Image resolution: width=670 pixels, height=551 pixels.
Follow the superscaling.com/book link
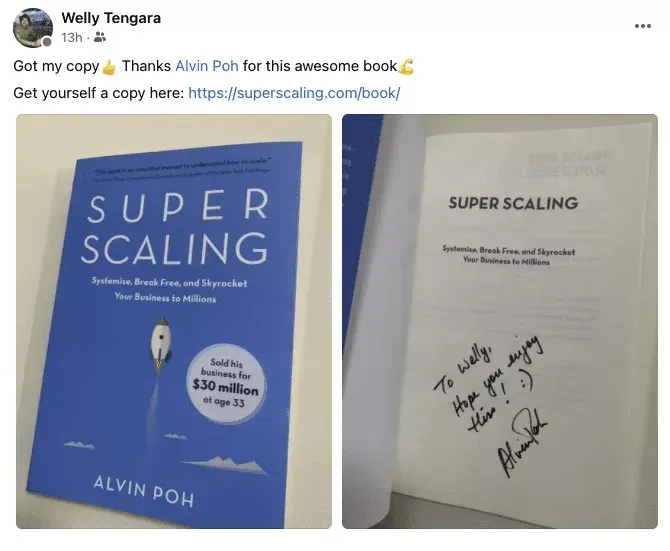pyautogui.click(x=294, y=93)
